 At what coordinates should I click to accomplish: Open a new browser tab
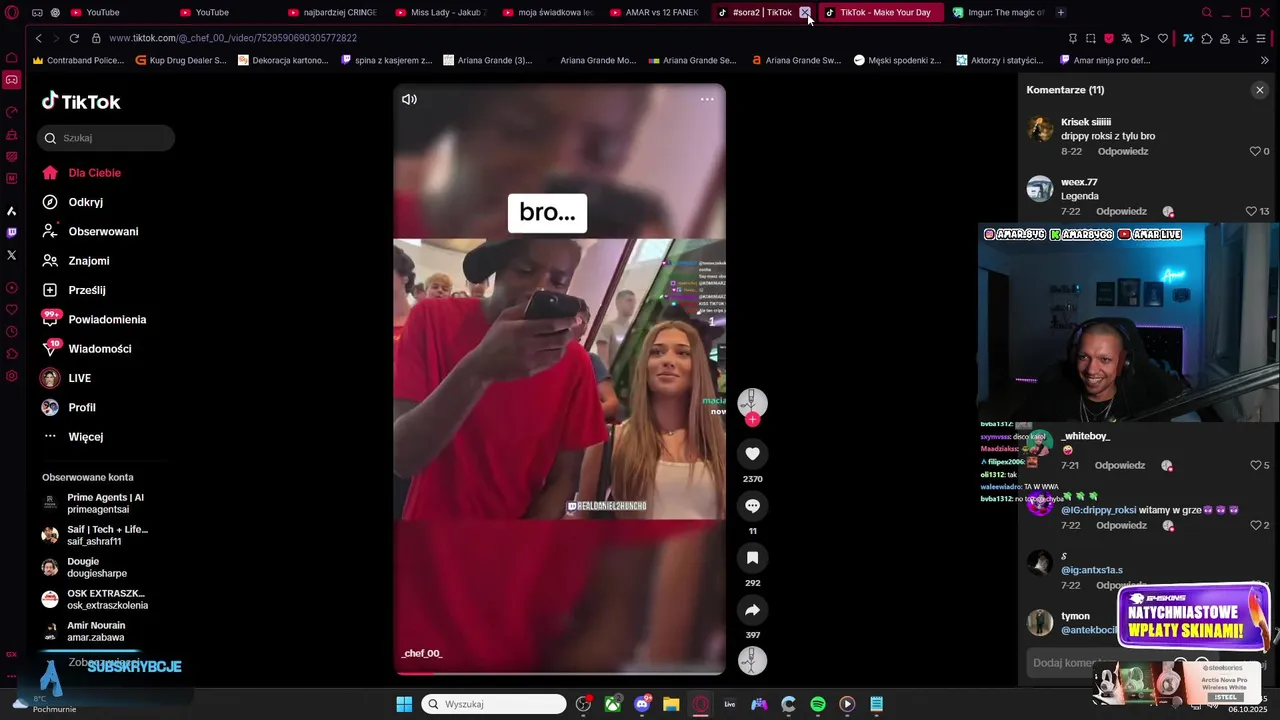[1061, 12]
